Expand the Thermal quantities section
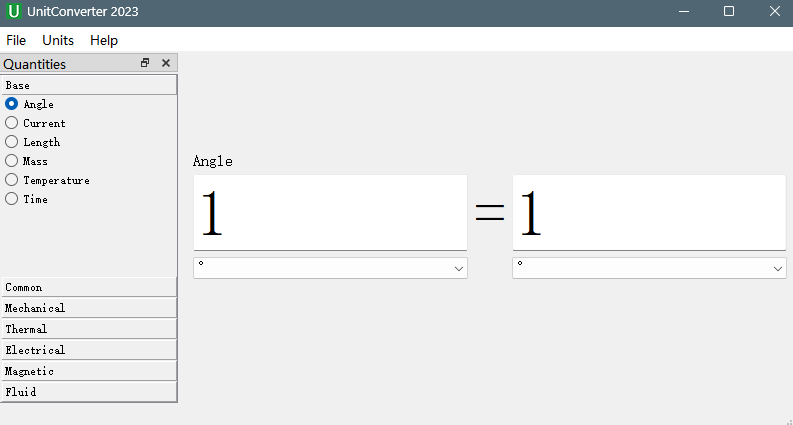 tap(90, 329)
